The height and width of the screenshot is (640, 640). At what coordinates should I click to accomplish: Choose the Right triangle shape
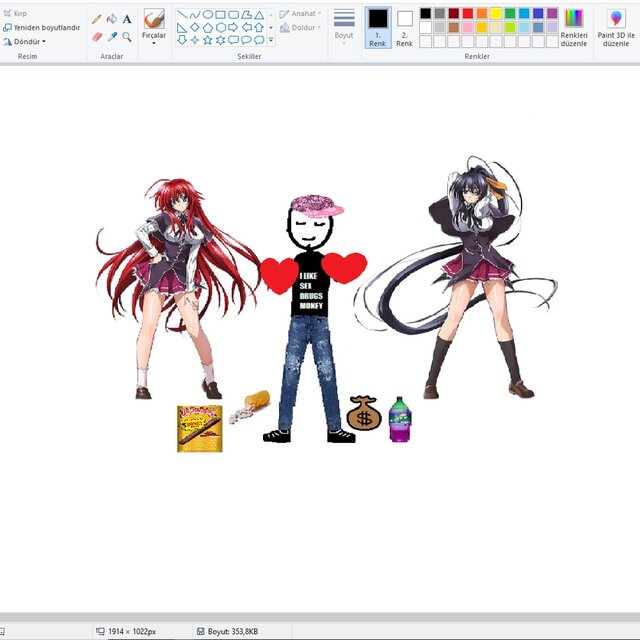pyautogui.click(x=182, y=28)
